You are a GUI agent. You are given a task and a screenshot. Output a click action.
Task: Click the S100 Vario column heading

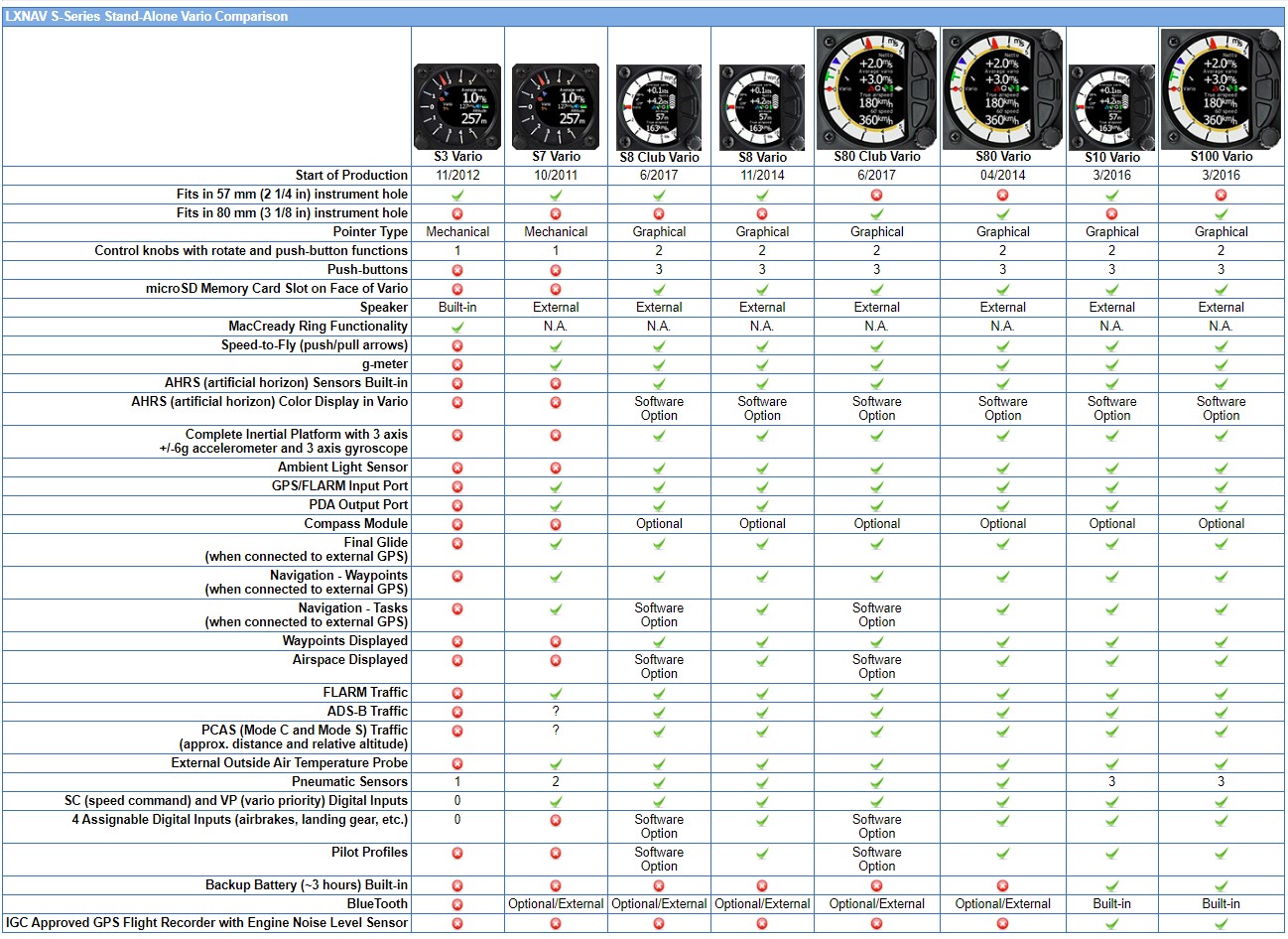click(x=1221, y=156)
